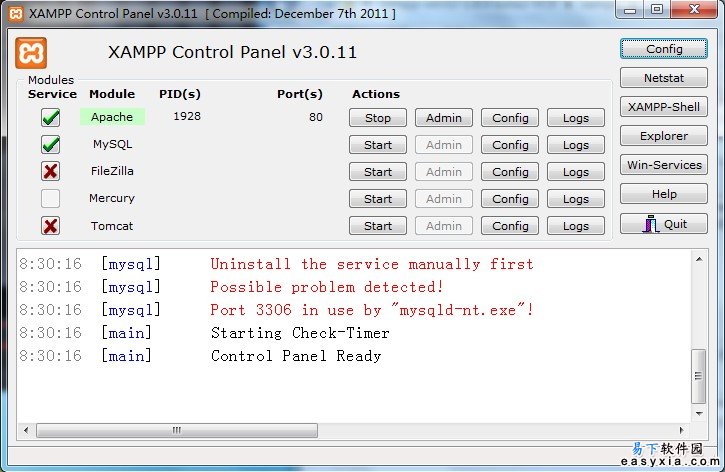Click the XAMPP orange logo icon
This screenshot has height=472, width=725.
tap(31, 53)
